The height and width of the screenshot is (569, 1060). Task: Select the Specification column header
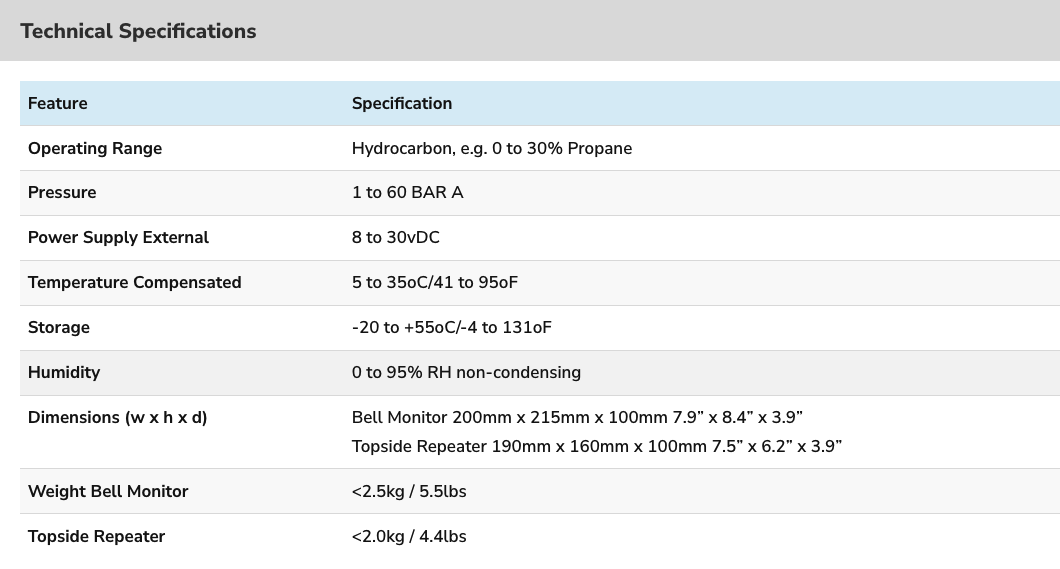(402, 103)
